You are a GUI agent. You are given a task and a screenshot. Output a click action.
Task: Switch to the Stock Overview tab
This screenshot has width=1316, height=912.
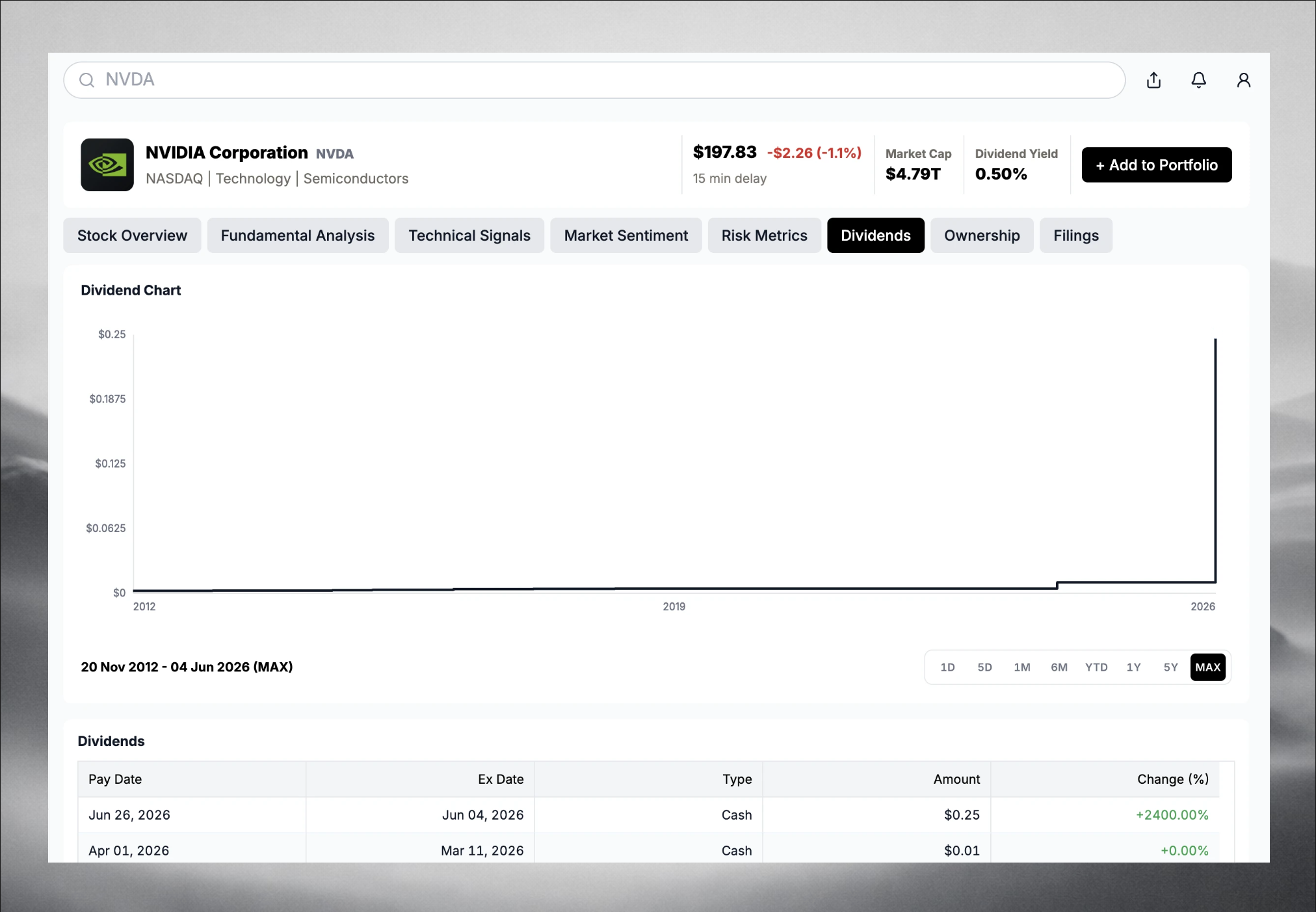tap(132, 235)
